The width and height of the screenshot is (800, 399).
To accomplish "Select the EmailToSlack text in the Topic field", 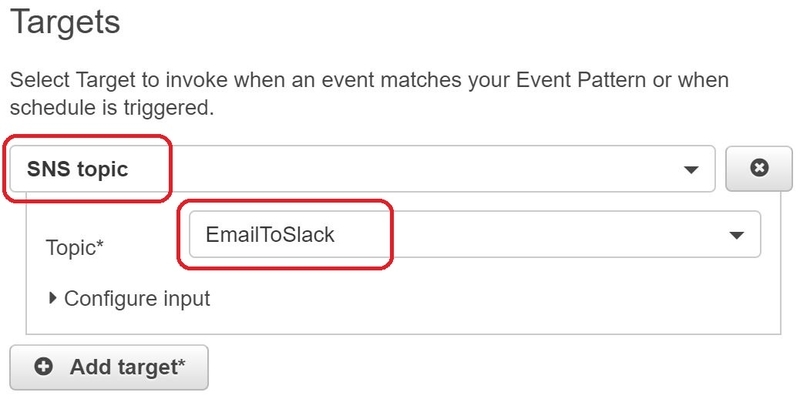I will [x=270, y=235].
